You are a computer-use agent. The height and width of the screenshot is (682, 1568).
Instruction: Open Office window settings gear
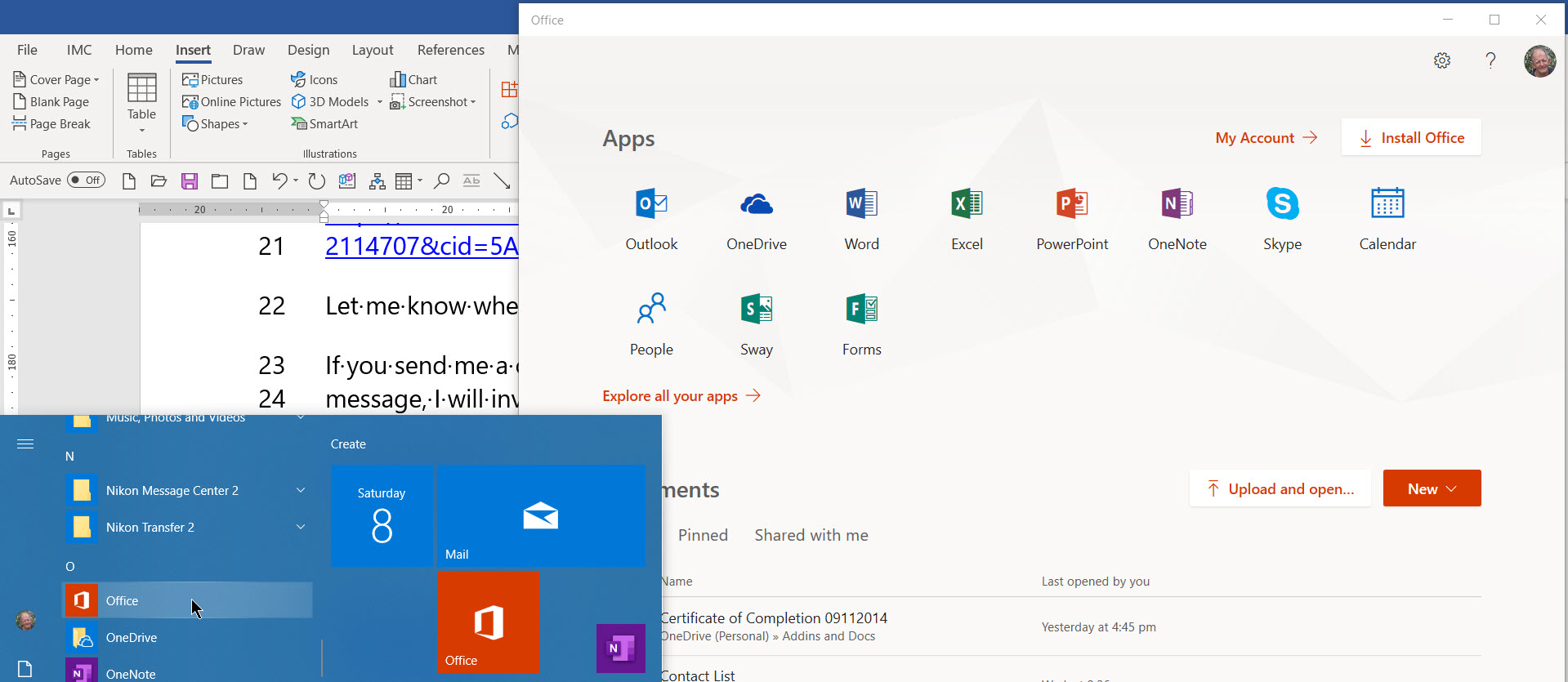point(1442,60)
